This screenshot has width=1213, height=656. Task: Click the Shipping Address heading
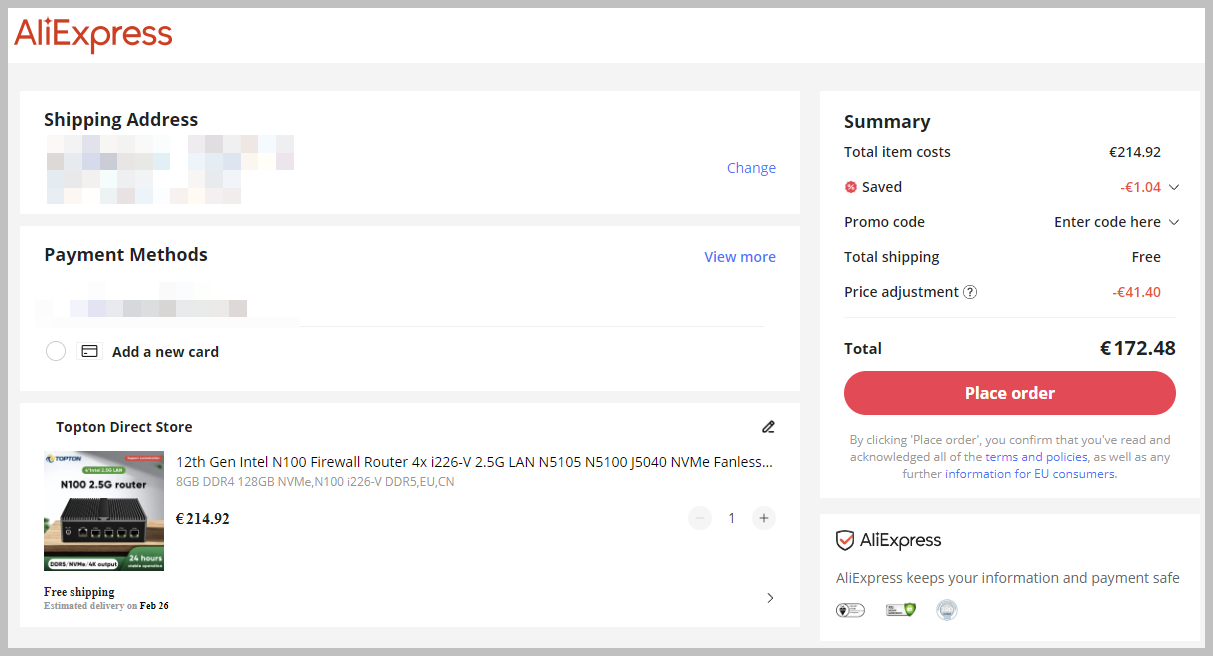[121, 120]
